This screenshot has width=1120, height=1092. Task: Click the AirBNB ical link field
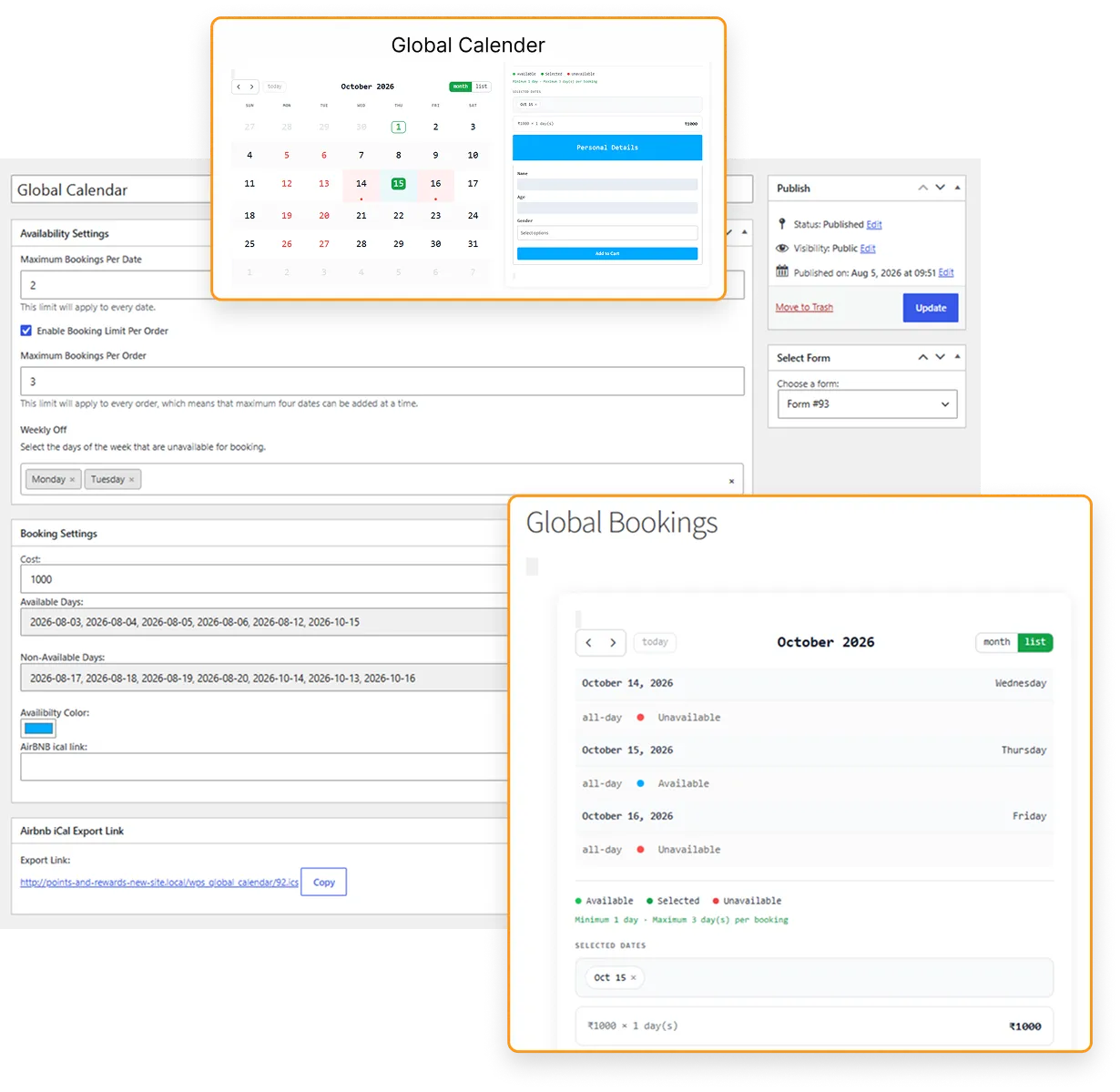[264, 767]
